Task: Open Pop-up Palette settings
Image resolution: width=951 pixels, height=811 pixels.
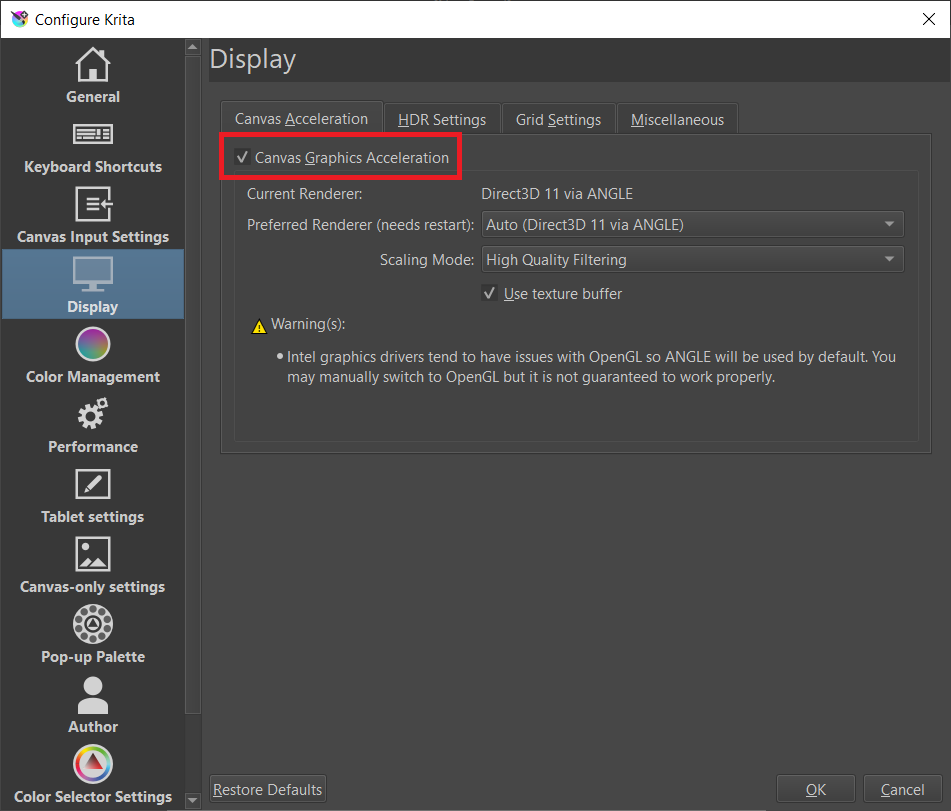Action: pos(93,636)
